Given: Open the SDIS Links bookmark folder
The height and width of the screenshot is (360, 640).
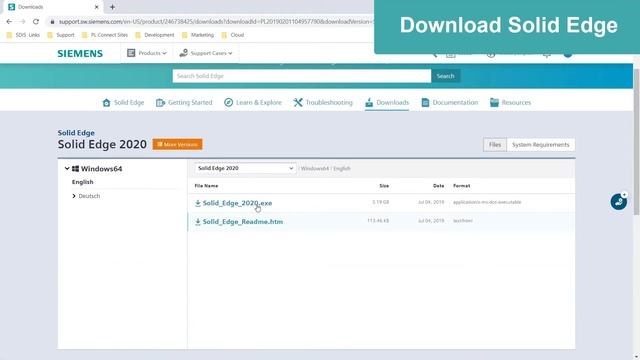Looking at the screenshot, I should 23,35.
